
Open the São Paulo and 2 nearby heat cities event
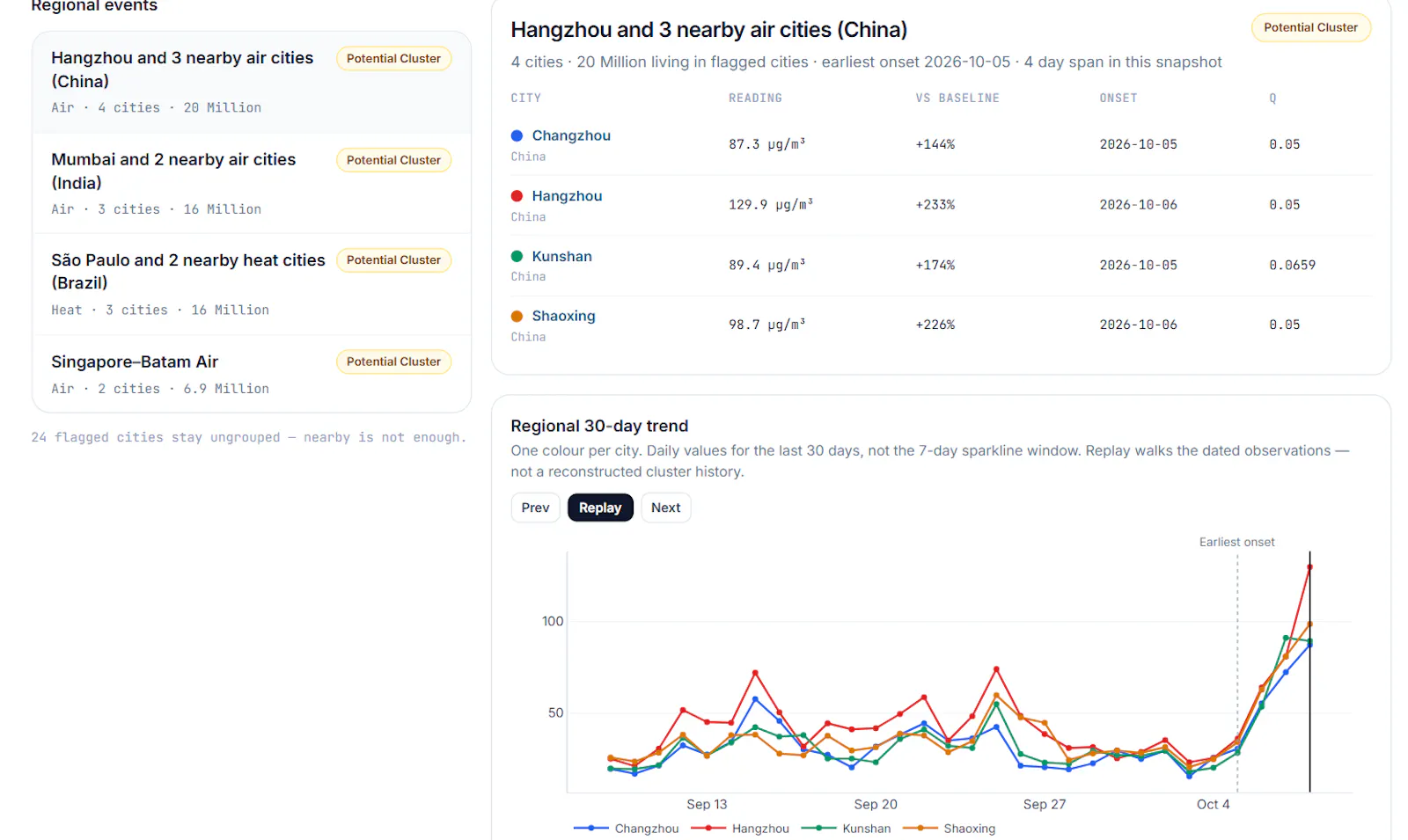point(252,284)
